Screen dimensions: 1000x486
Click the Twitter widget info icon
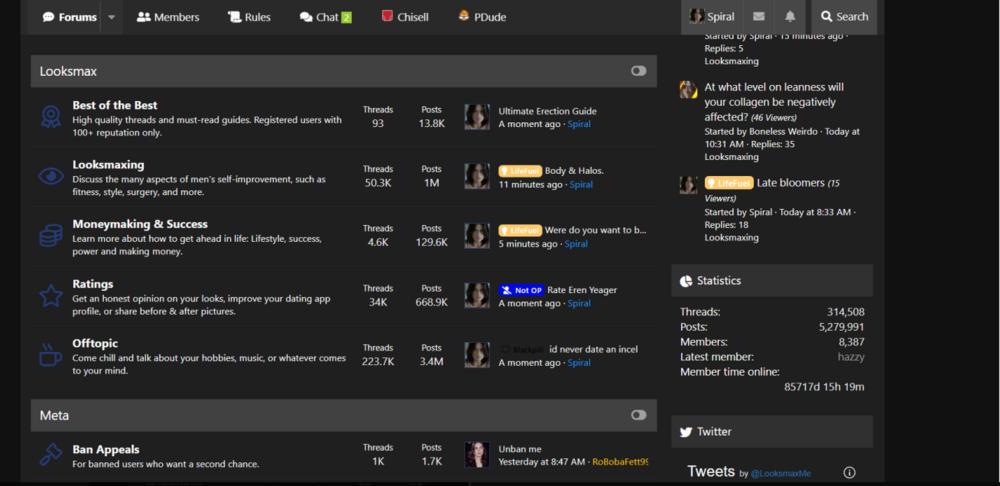(x=849, y=472)
